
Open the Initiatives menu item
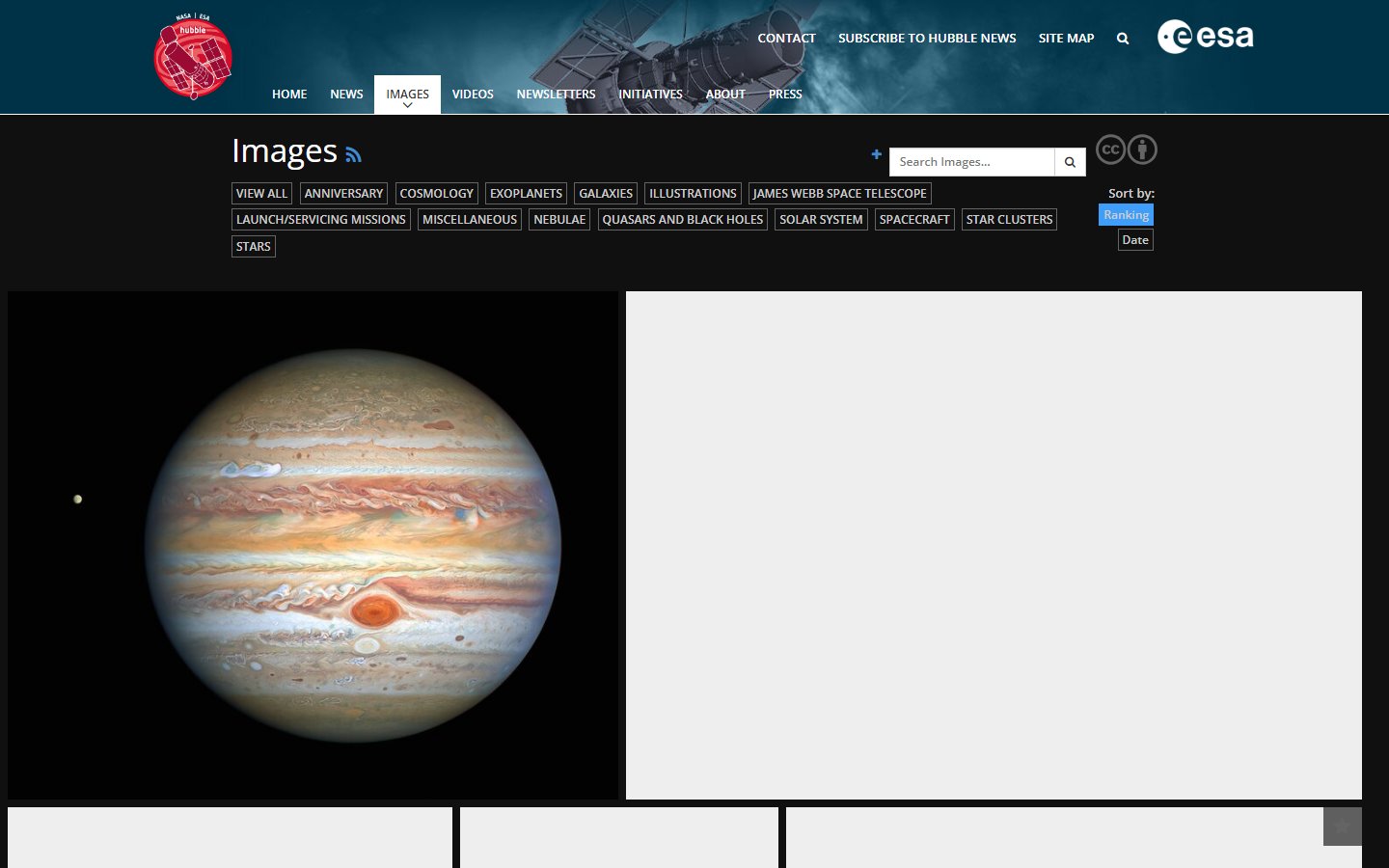click(650, 95)
